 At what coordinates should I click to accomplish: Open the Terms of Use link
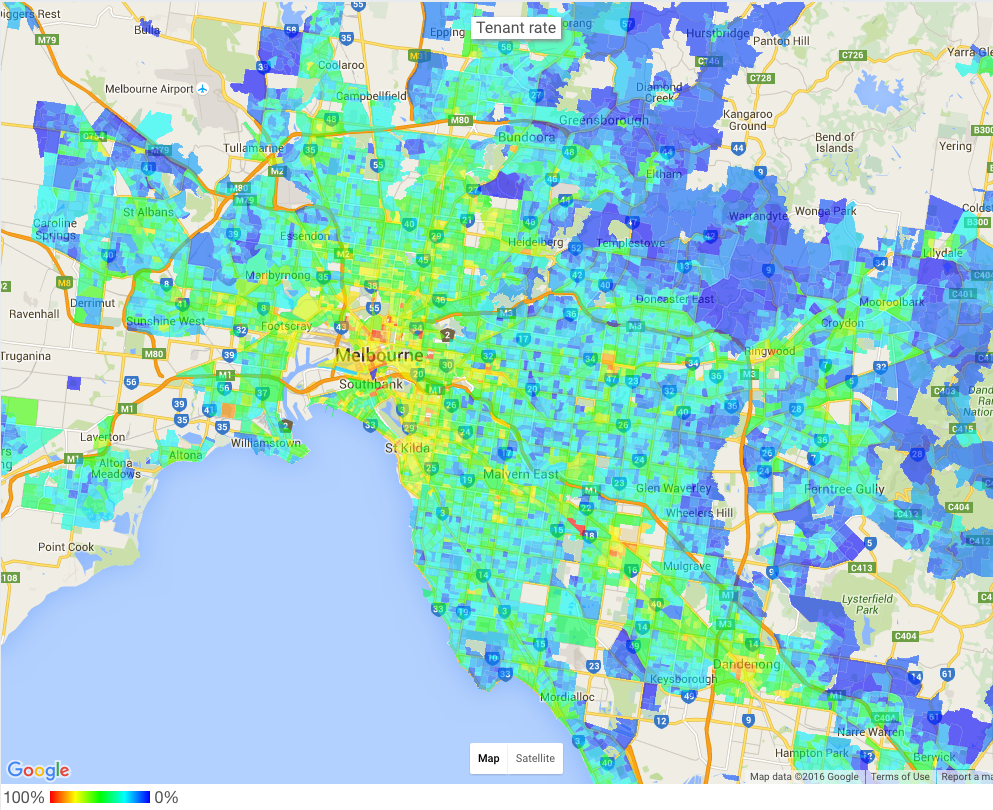pyautogui.click(x=899, y=777)
